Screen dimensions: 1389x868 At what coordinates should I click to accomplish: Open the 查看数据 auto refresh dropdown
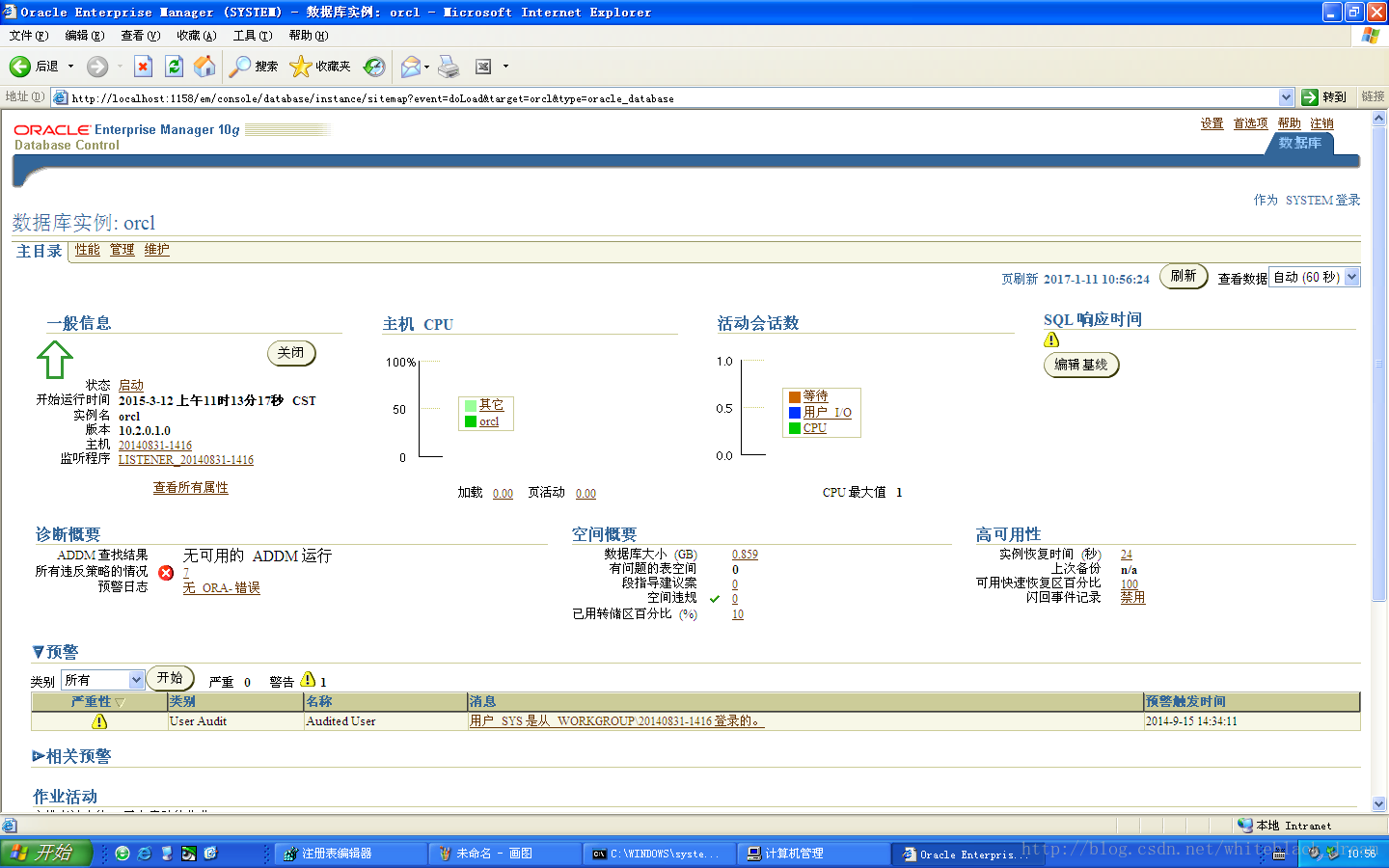[1314, 277]
